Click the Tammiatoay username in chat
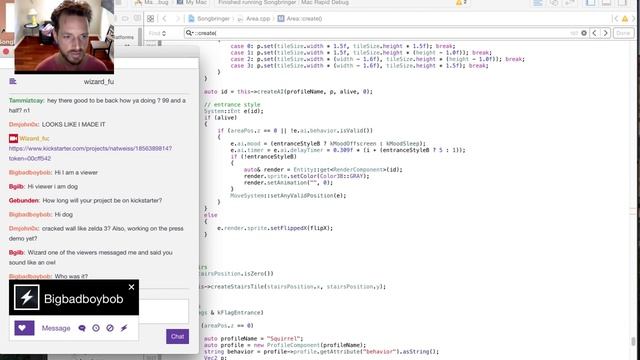This screenshot has width=640, height=360. click(26, 100)
